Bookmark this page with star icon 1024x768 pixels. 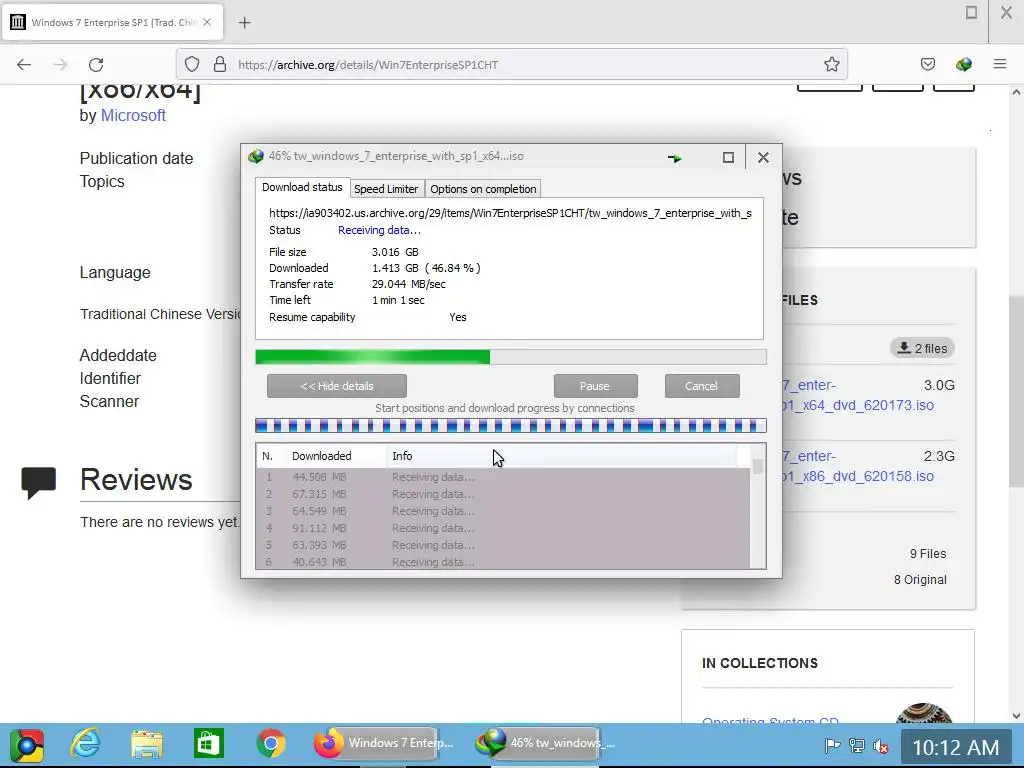click(x=831, y=64)
